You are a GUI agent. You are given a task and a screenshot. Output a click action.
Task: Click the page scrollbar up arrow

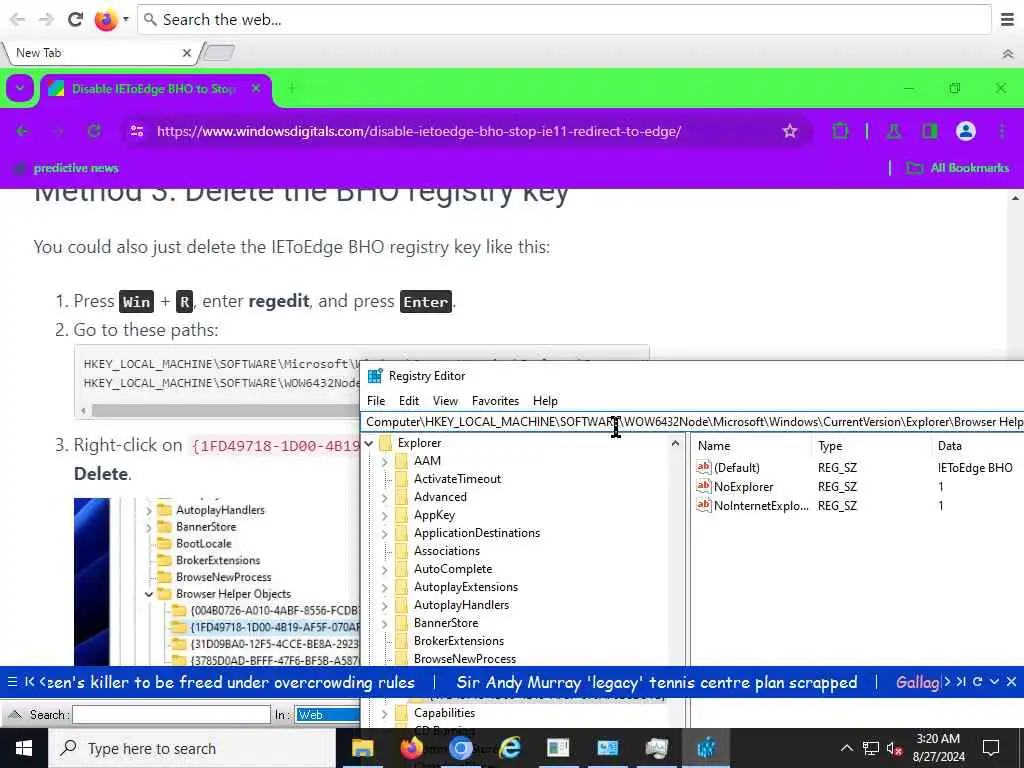point(1016,198)
